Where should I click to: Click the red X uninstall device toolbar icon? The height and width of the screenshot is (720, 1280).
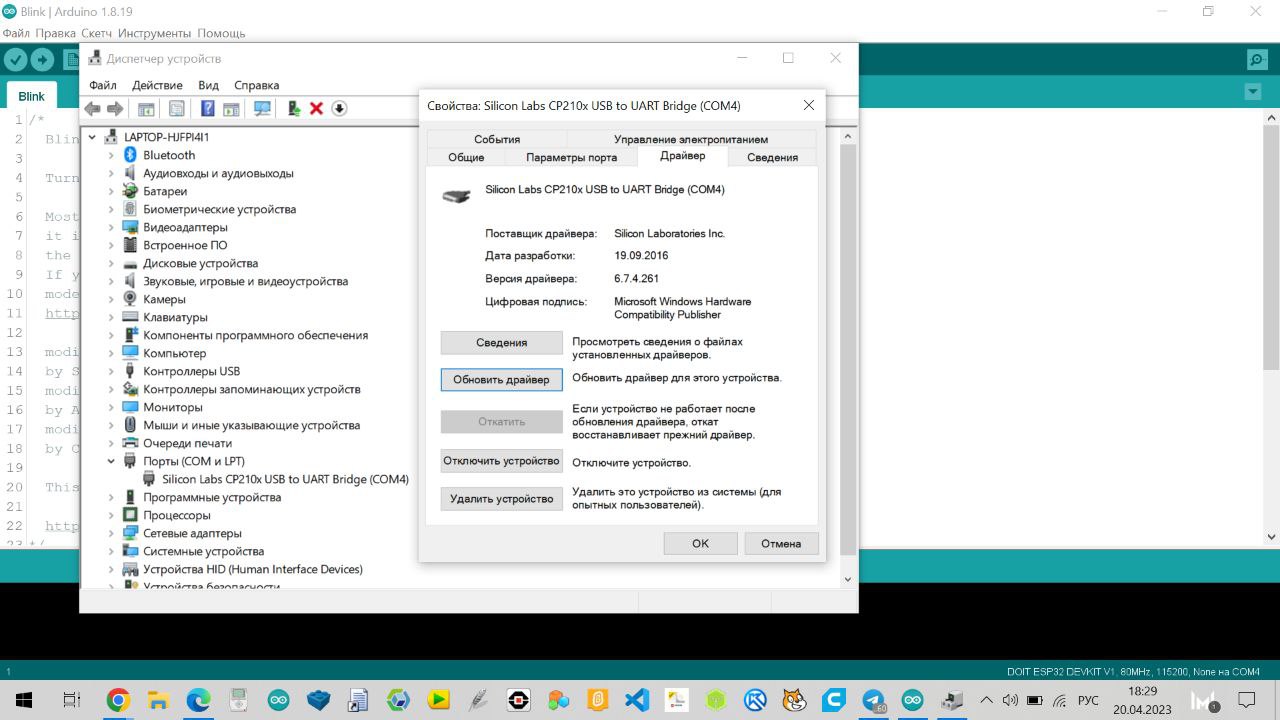coord(316,108)
